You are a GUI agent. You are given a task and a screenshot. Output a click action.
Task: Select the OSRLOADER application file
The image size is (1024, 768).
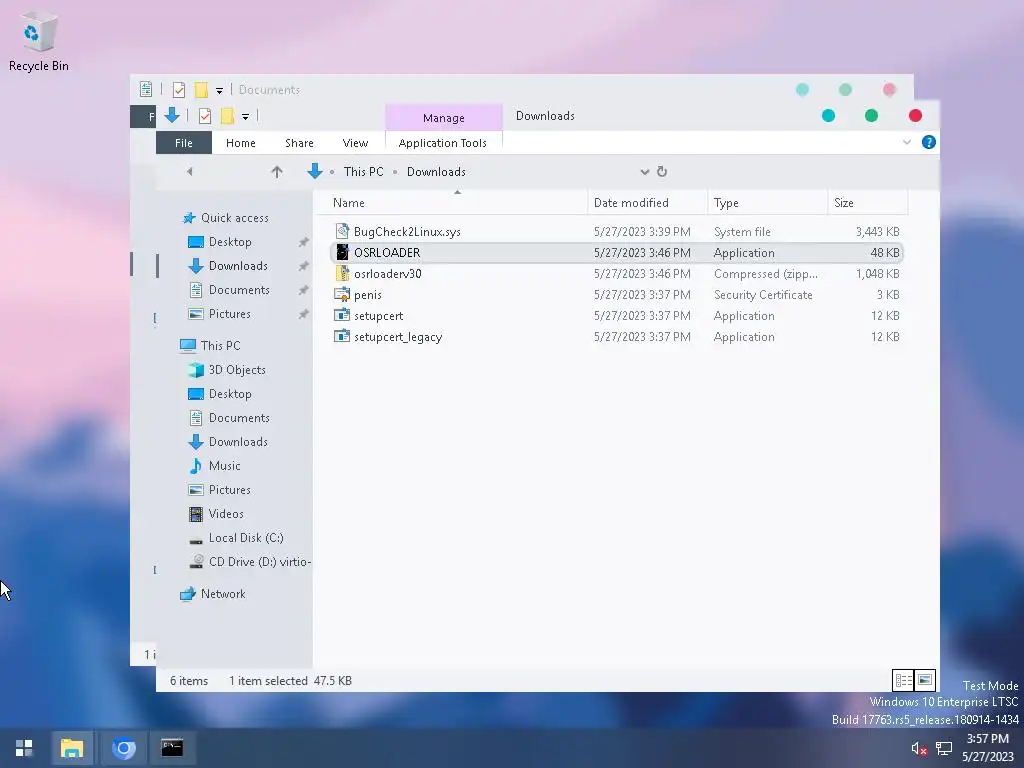pos(617,253)
